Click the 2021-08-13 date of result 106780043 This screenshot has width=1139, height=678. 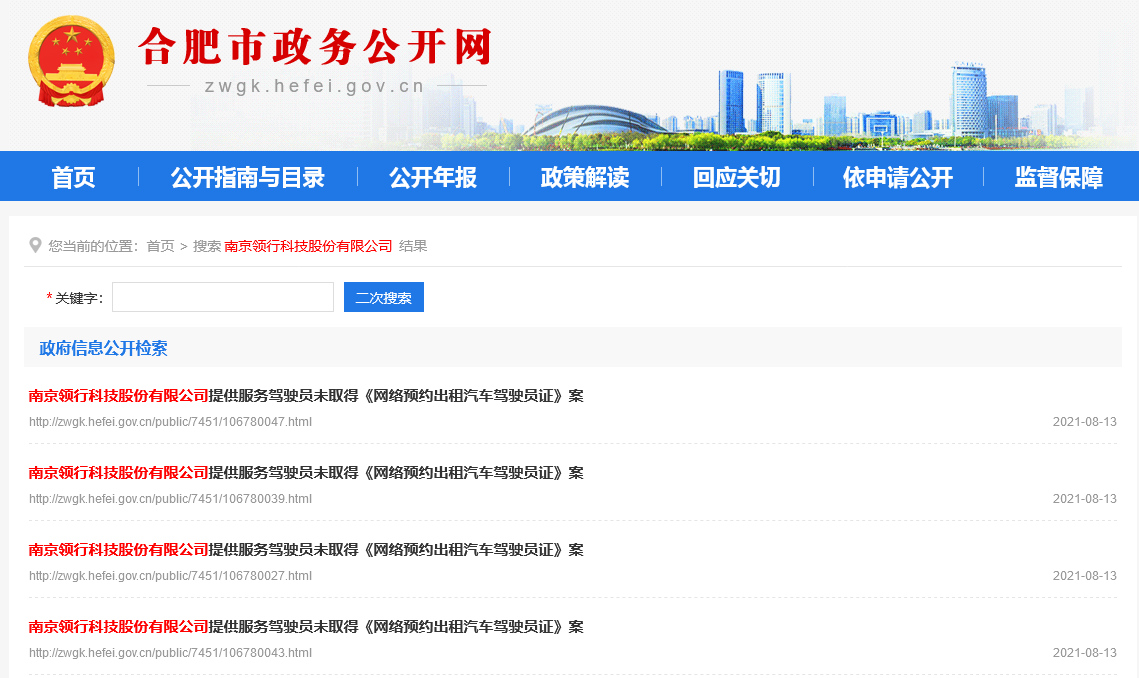click(1085, 653)
